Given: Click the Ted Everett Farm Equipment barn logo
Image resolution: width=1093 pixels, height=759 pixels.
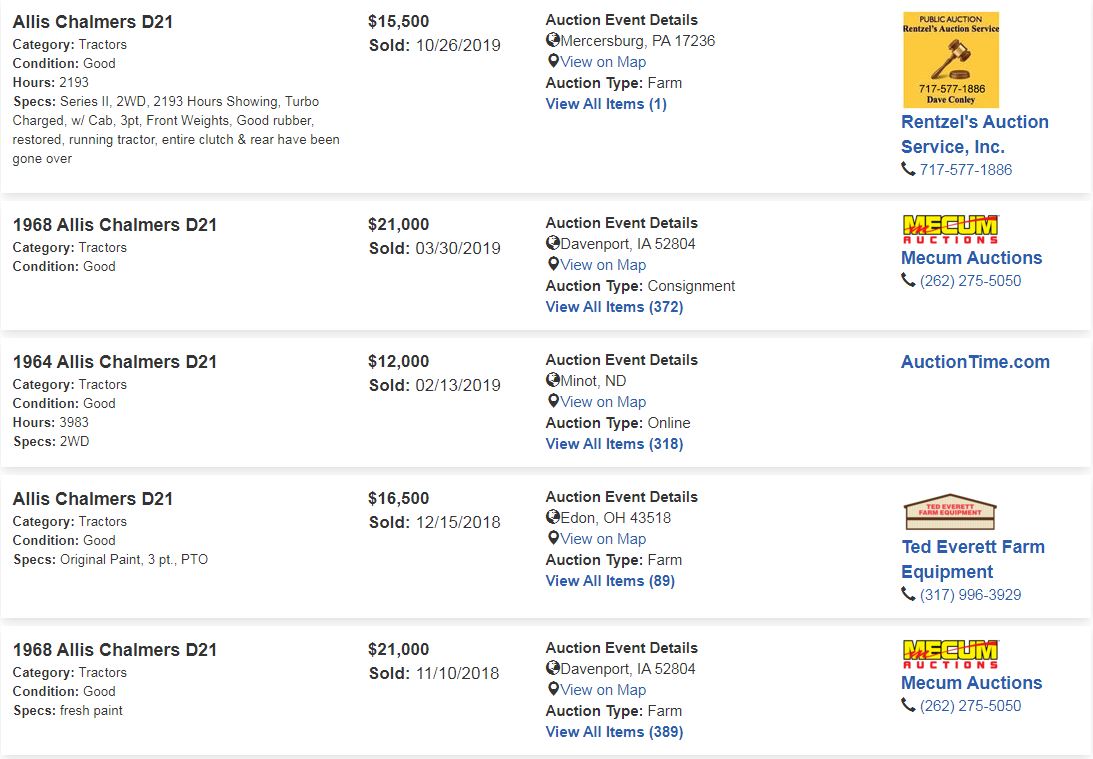Looking at the screenshot, I should click(x=949, y=513).
